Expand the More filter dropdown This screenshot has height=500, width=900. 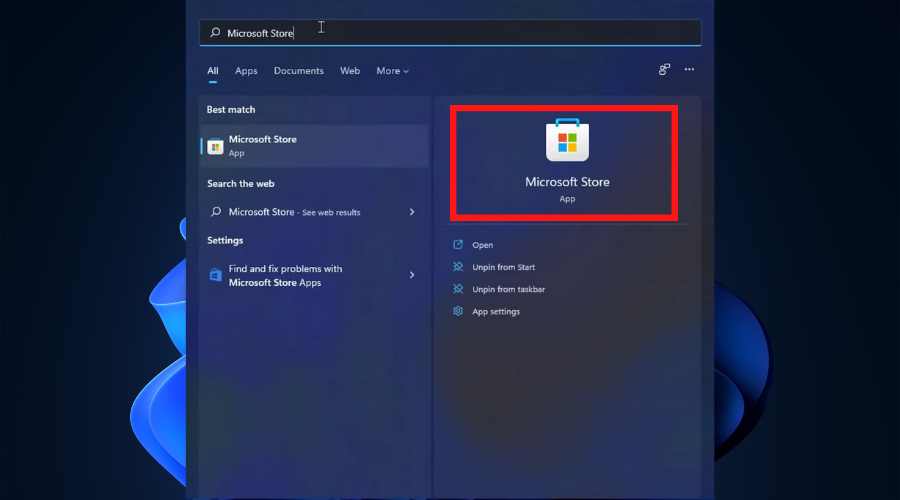(x=393, y=71)
